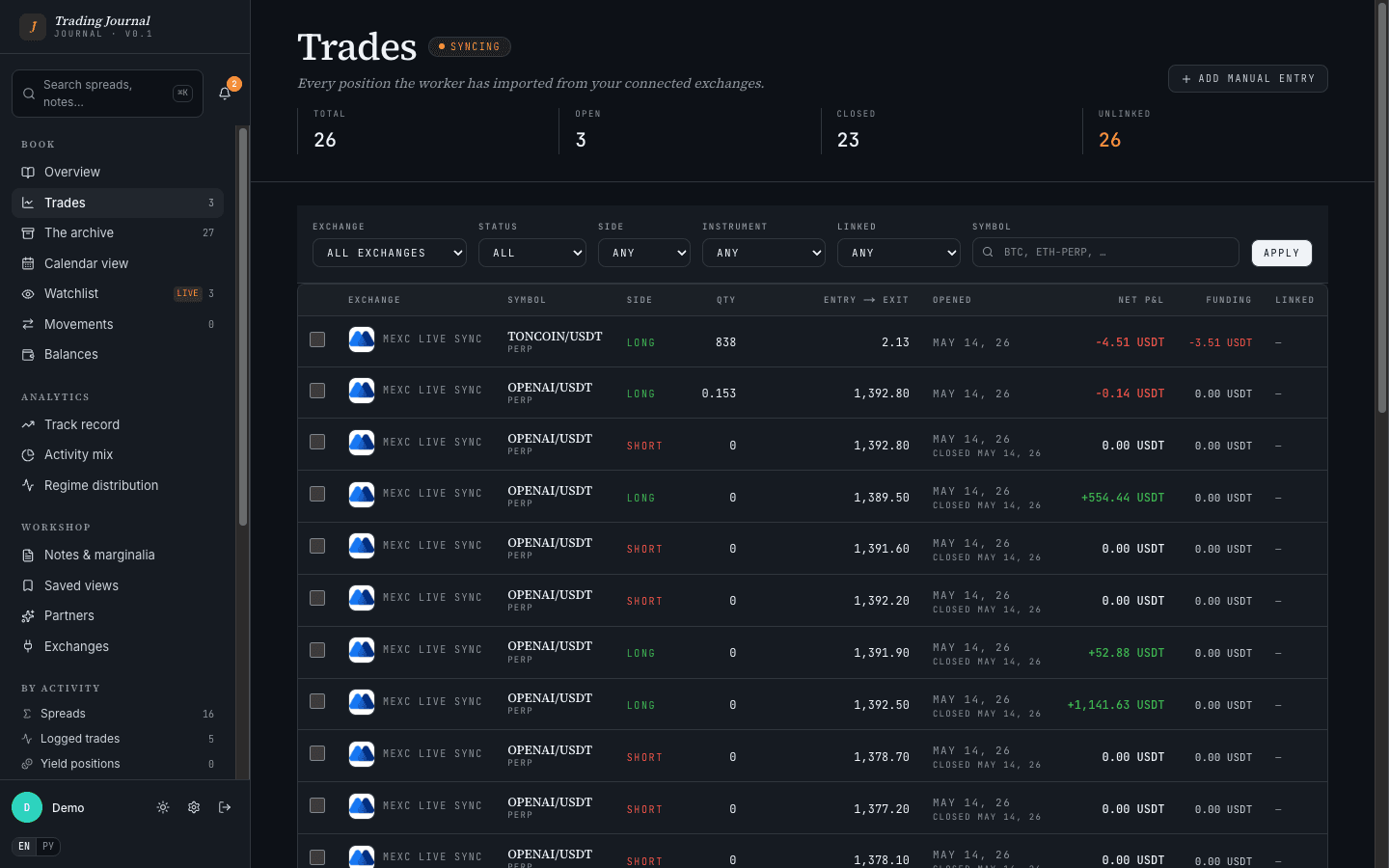Switch language to EN
The image size is (1389, 868).
coord(24,847)
